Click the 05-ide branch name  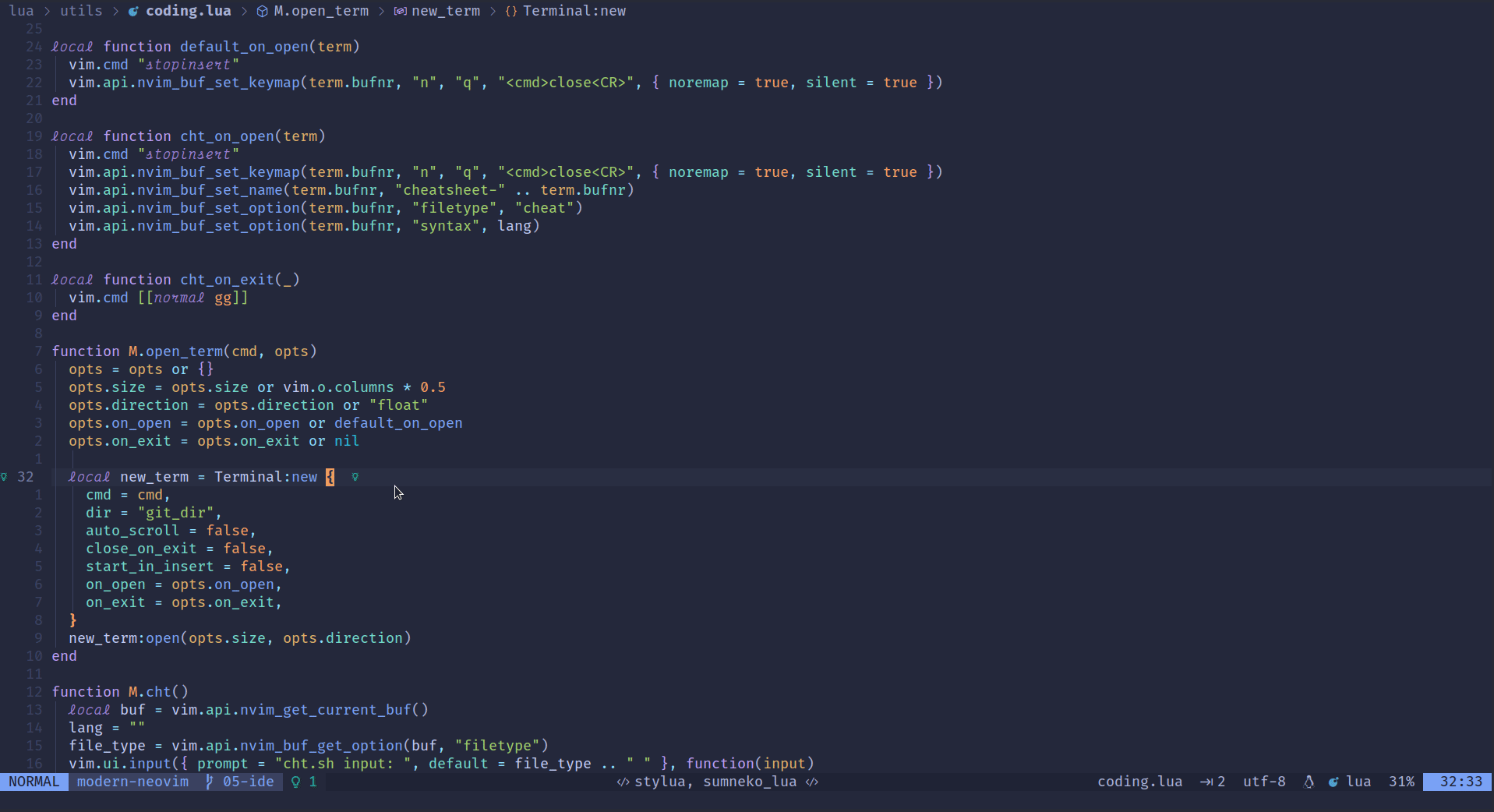[249, 782]
